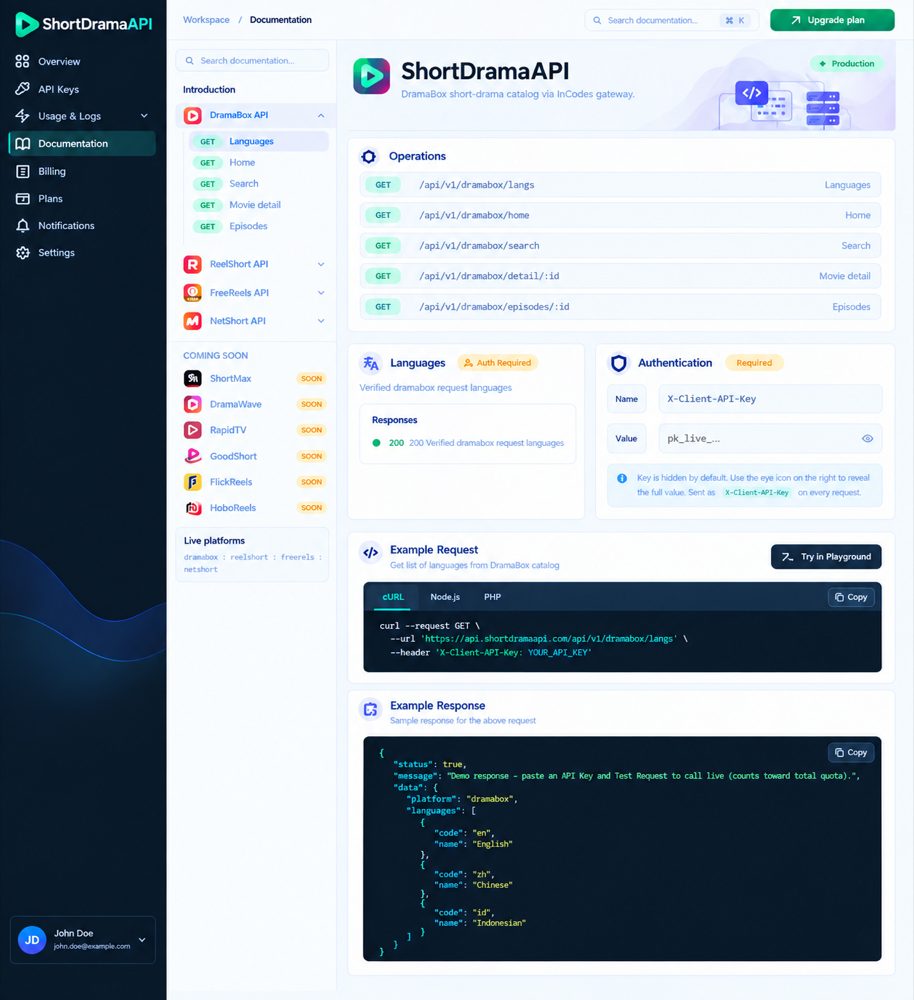The width and height of the screenshot is (914, 1000).
Task: Open the /api/v1/dramabox/episodes/:id operation row
Action: (620, 307)
